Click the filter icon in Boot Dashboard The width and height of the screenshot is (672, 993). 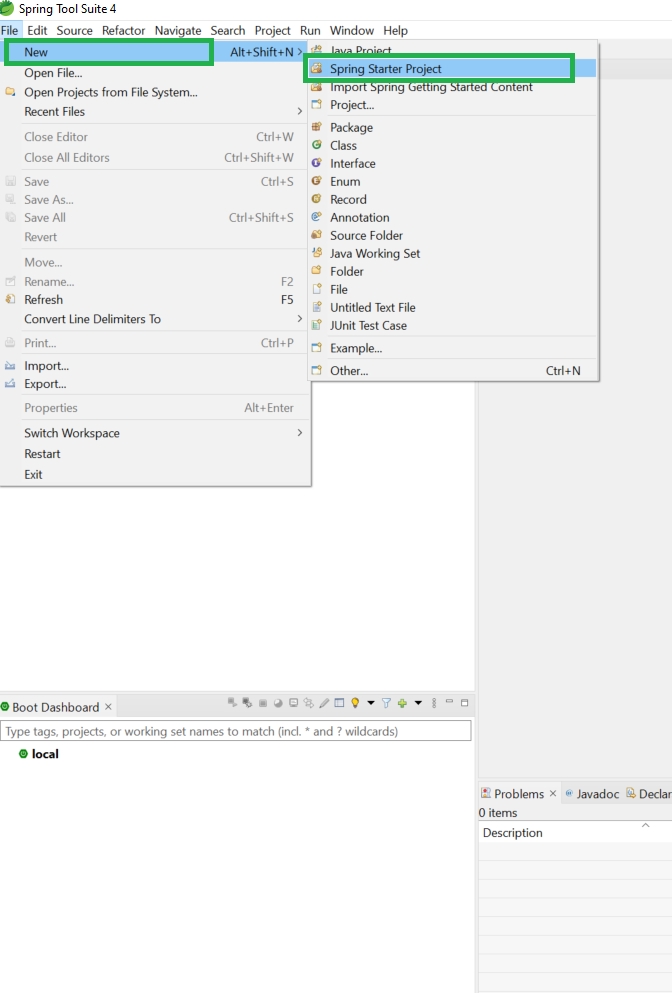click(386, 703)
